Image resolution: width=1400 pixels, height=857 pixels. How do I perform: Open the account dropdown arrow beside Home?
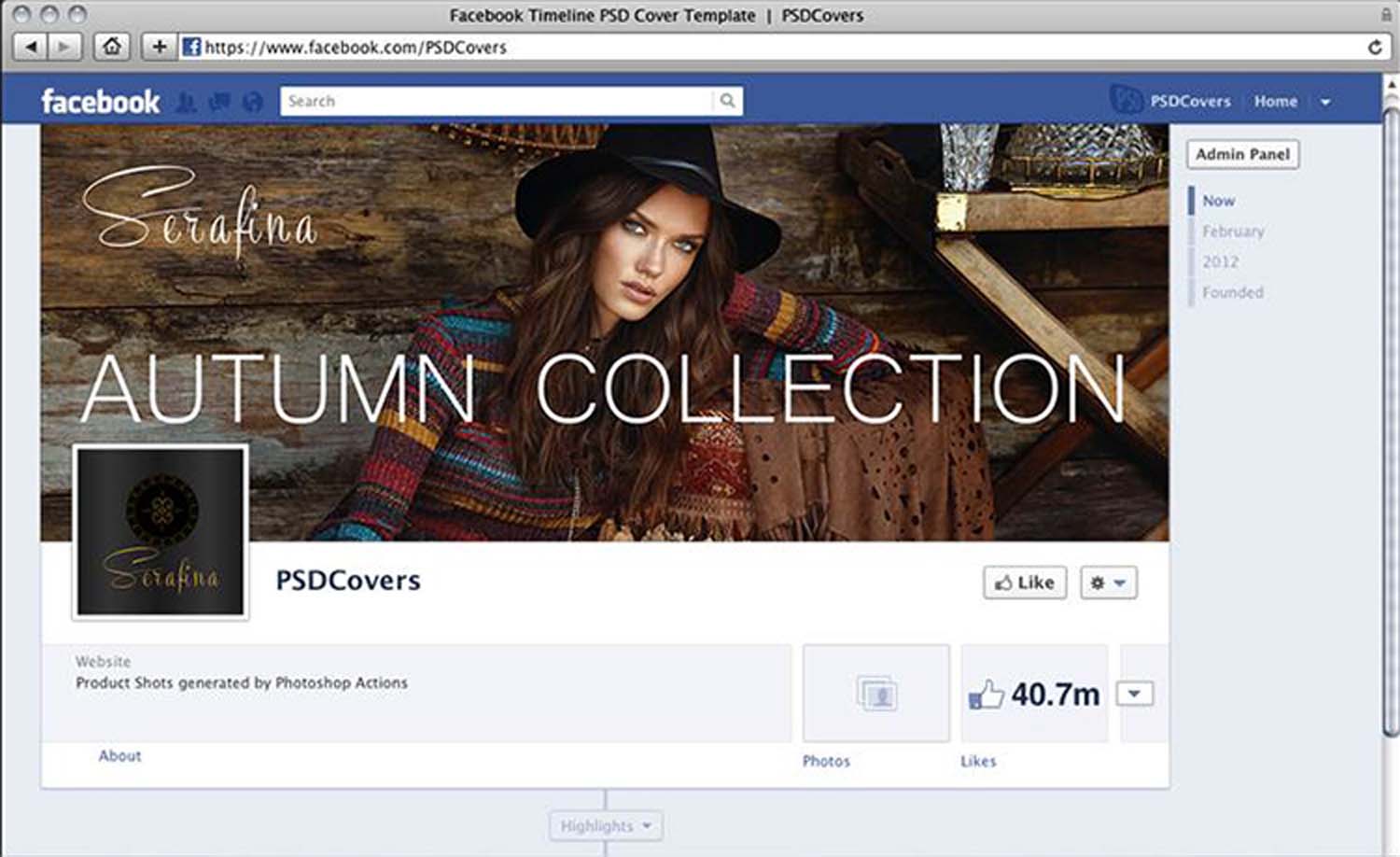(x=1325, y=102)
